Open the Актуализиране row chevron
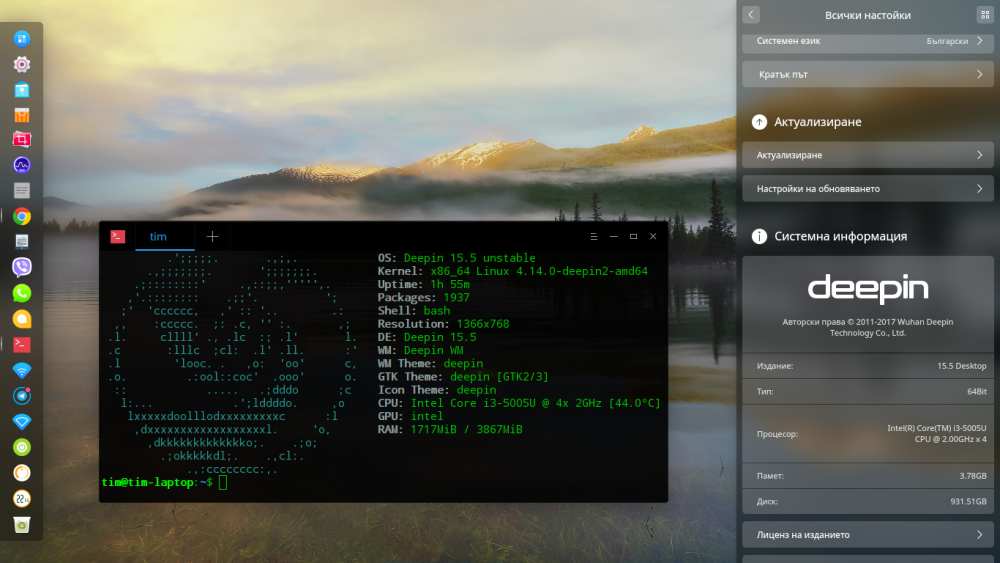 pos(980,155)
